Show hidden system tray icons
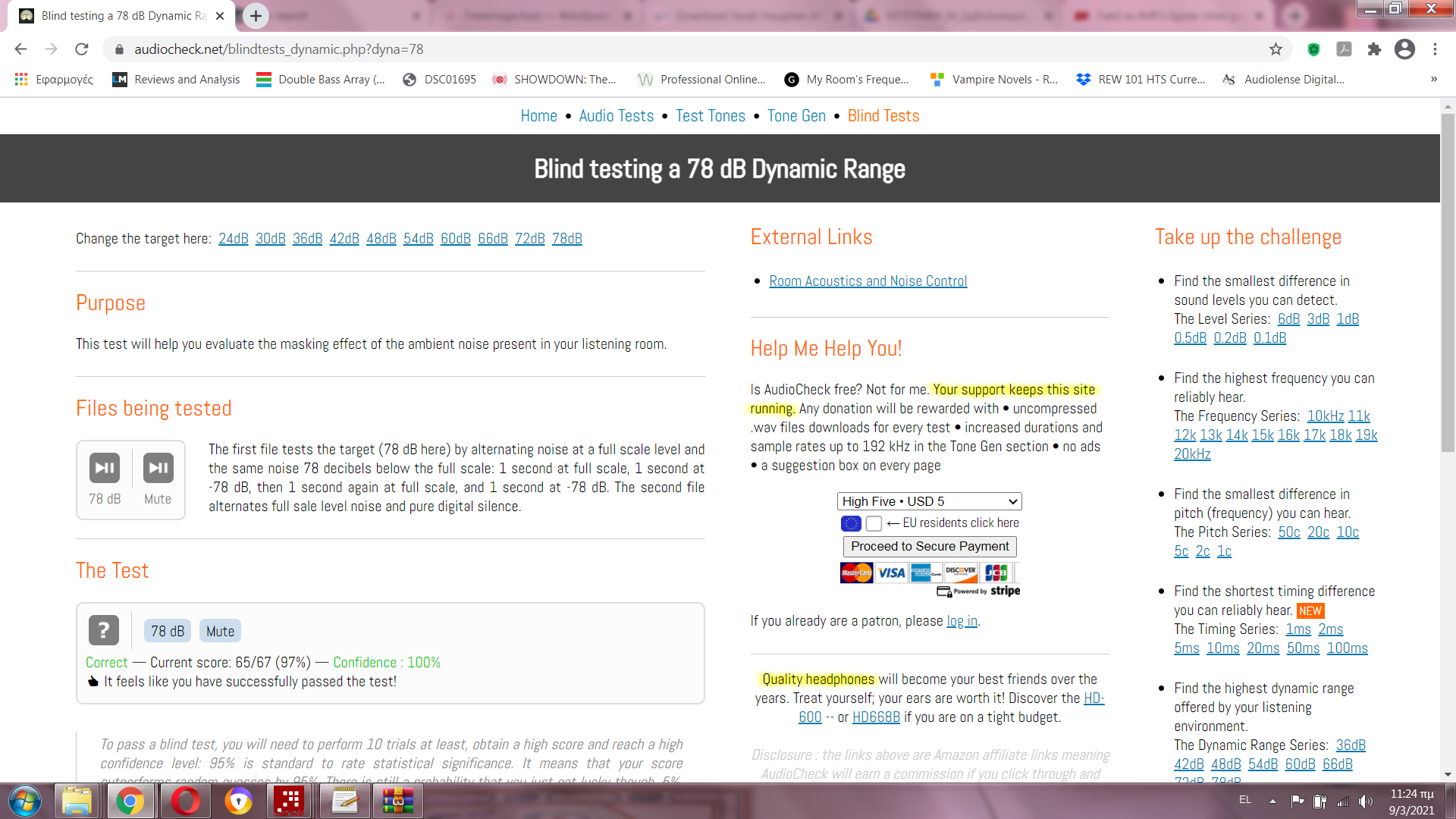1456x819 pixels. click(1272, 801)
